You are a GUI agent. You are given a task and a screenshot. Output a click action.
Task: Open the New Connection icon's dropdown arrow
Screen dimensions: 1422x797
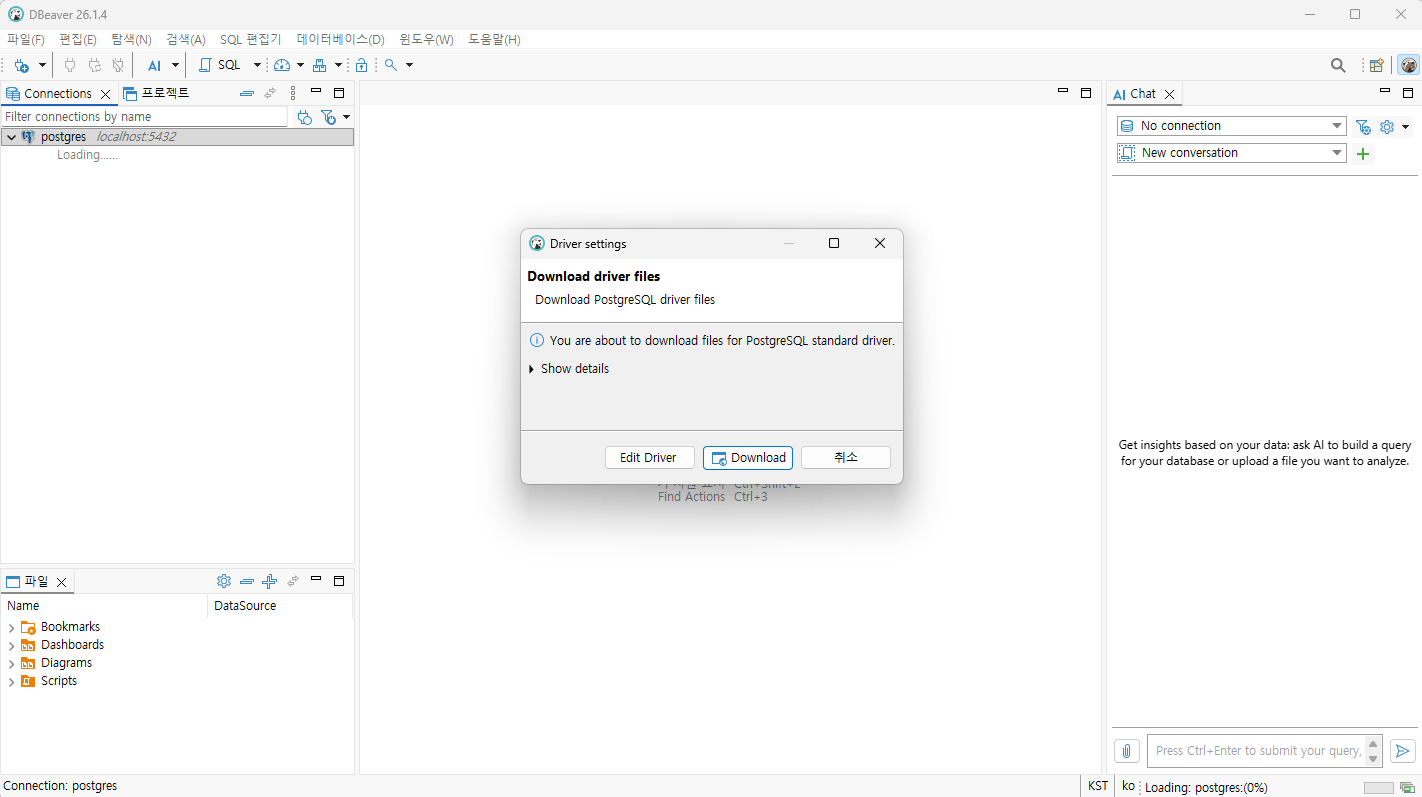coord(42,65)
